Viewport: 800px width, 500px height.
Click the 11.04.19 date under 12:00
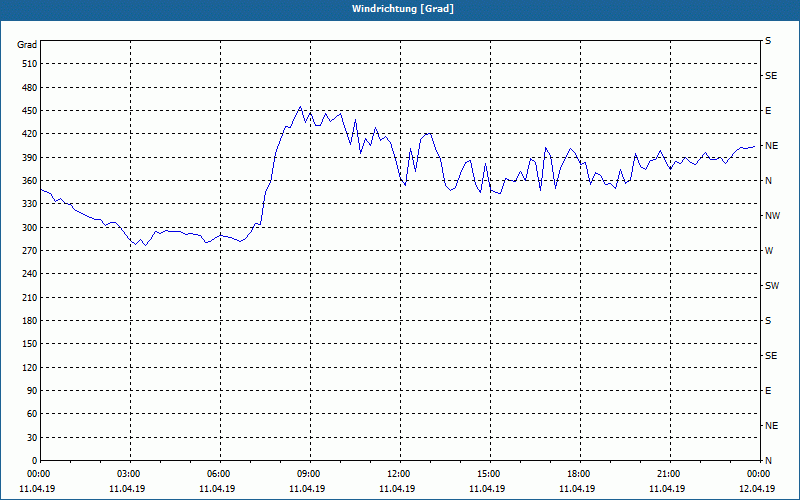tap(397, 489)
